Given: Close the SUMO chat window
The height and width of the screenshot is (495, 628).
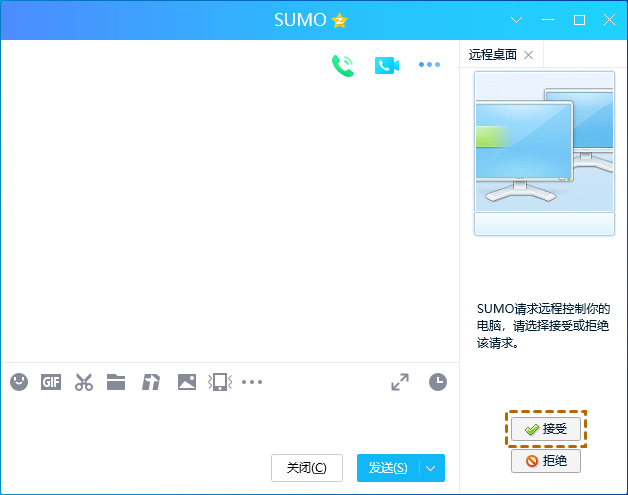Looking at the screenshot, I should [x=610, y=20].
